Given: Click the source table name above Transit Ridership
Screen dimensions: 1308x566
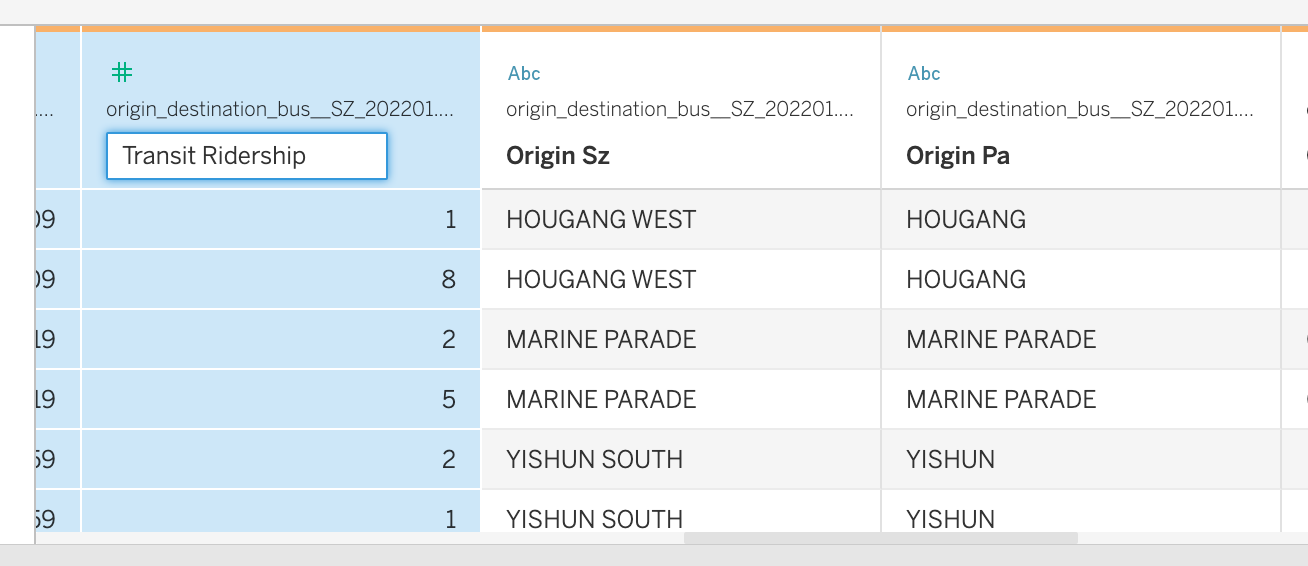Looking at the screenshot, I should coord(279,110).
